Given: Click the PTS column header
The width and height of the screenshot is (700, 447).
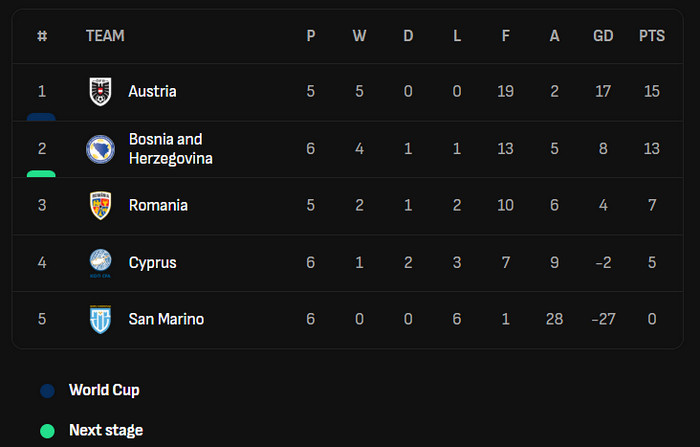Looking at the screenshot, I should pyautogui.click(x=651, y=36).
